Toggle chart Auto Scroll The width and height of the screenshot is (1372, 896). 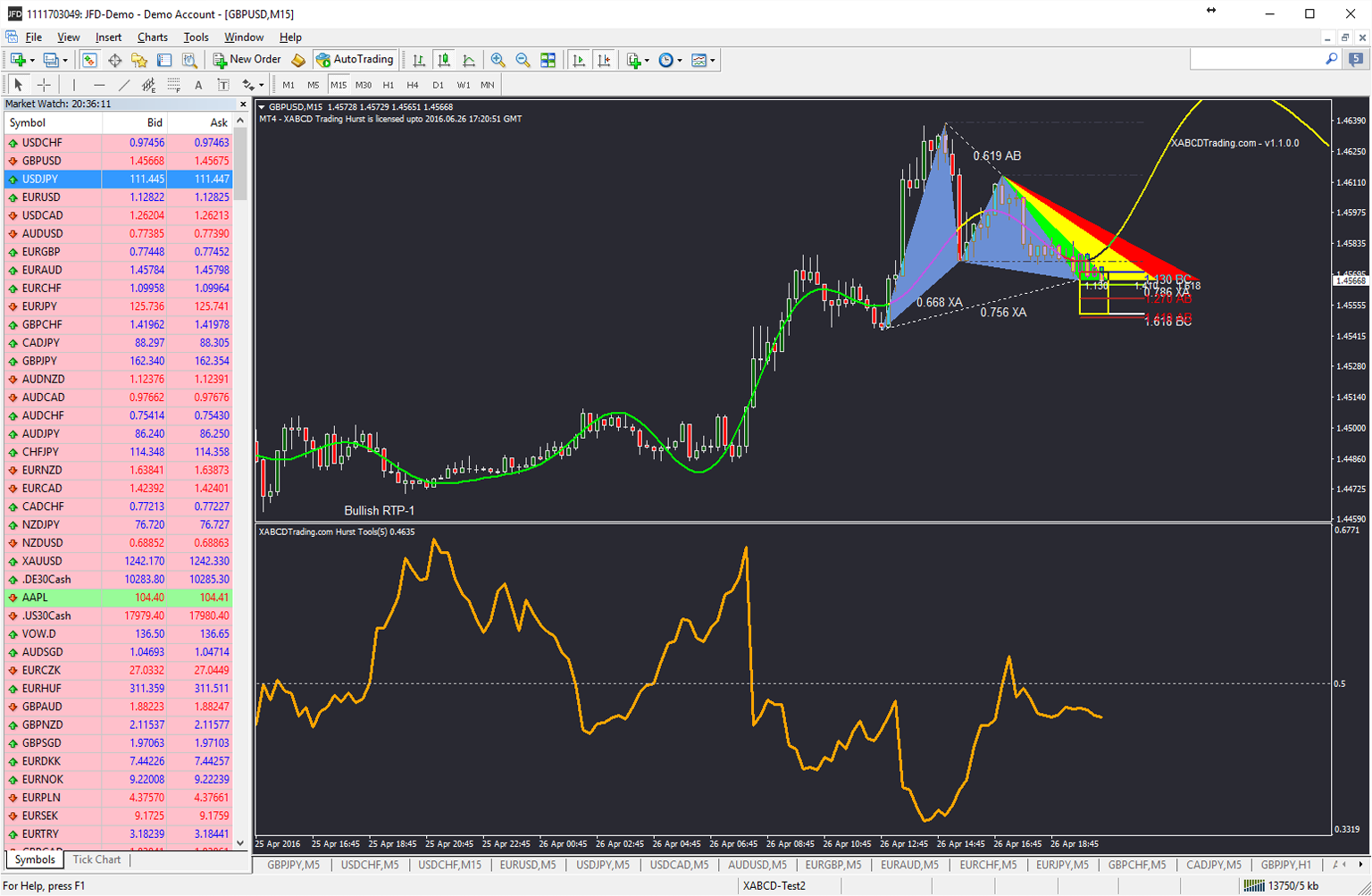[x=579, y=60]
